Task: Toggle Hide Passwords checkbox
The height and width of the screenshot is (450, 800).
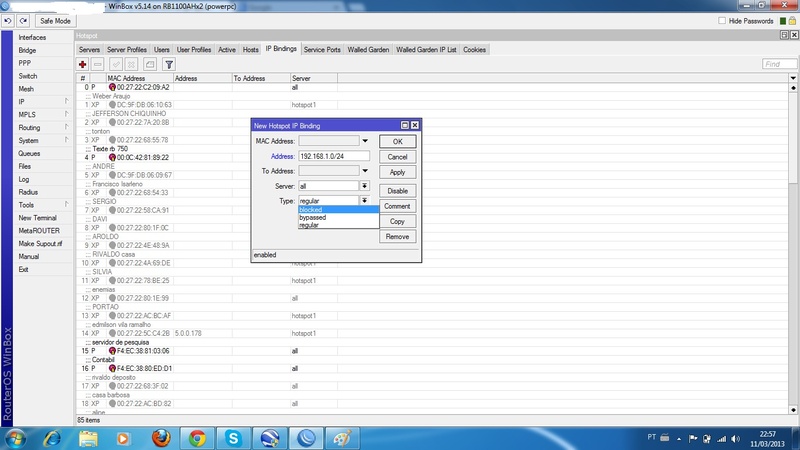Action: pyautogui.click(x=722, y=21)
